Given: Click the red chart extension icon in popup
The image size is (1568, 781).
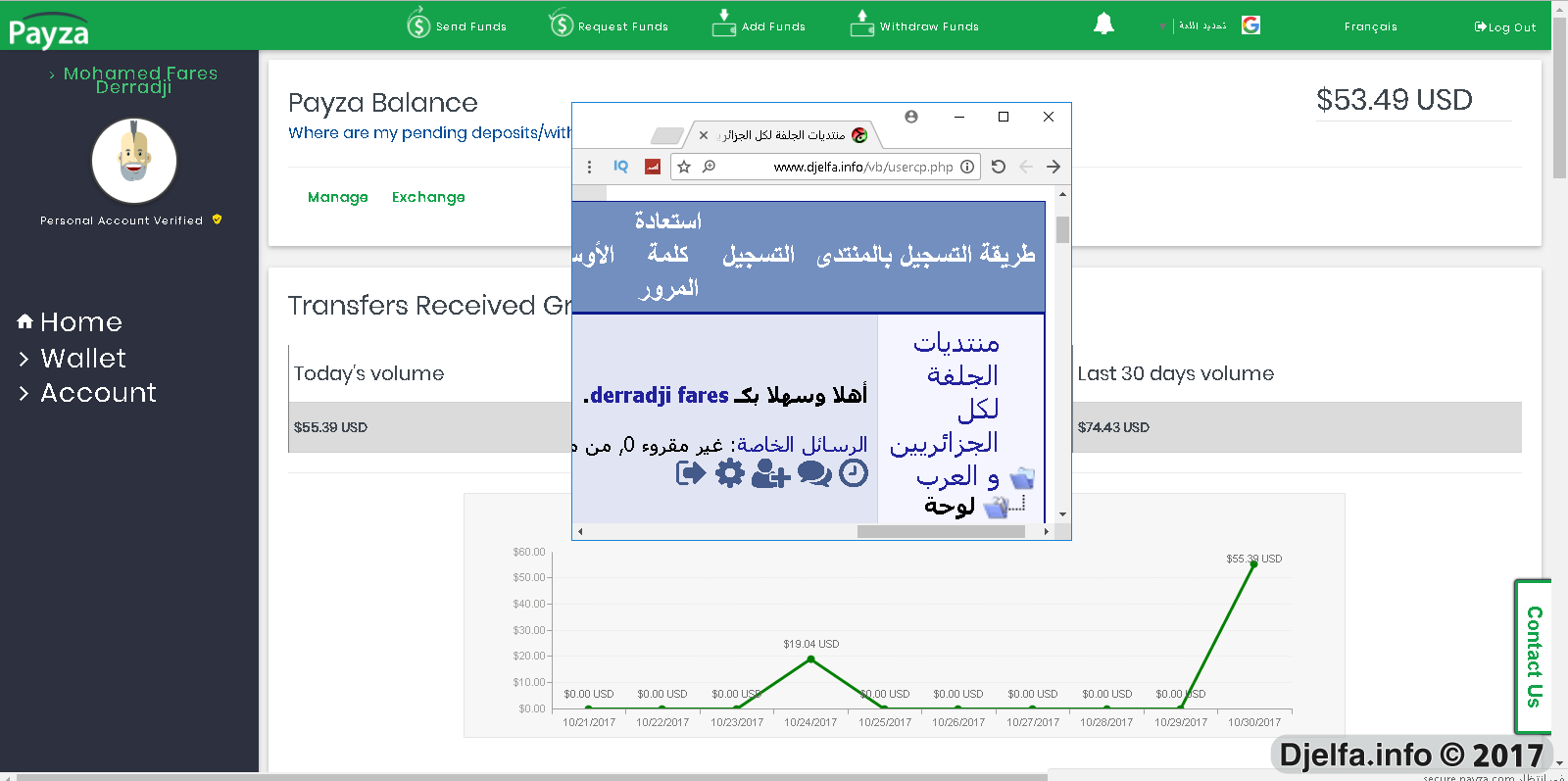Looking at the screenshot, I should click(x=653, y=167).
